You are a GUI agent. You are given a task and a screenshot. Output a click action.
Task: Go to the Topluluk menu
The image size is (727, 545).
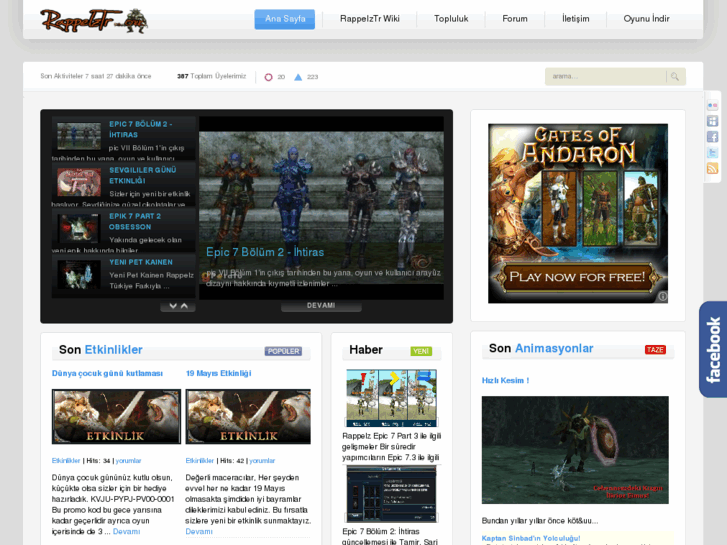tap(451, 19)
